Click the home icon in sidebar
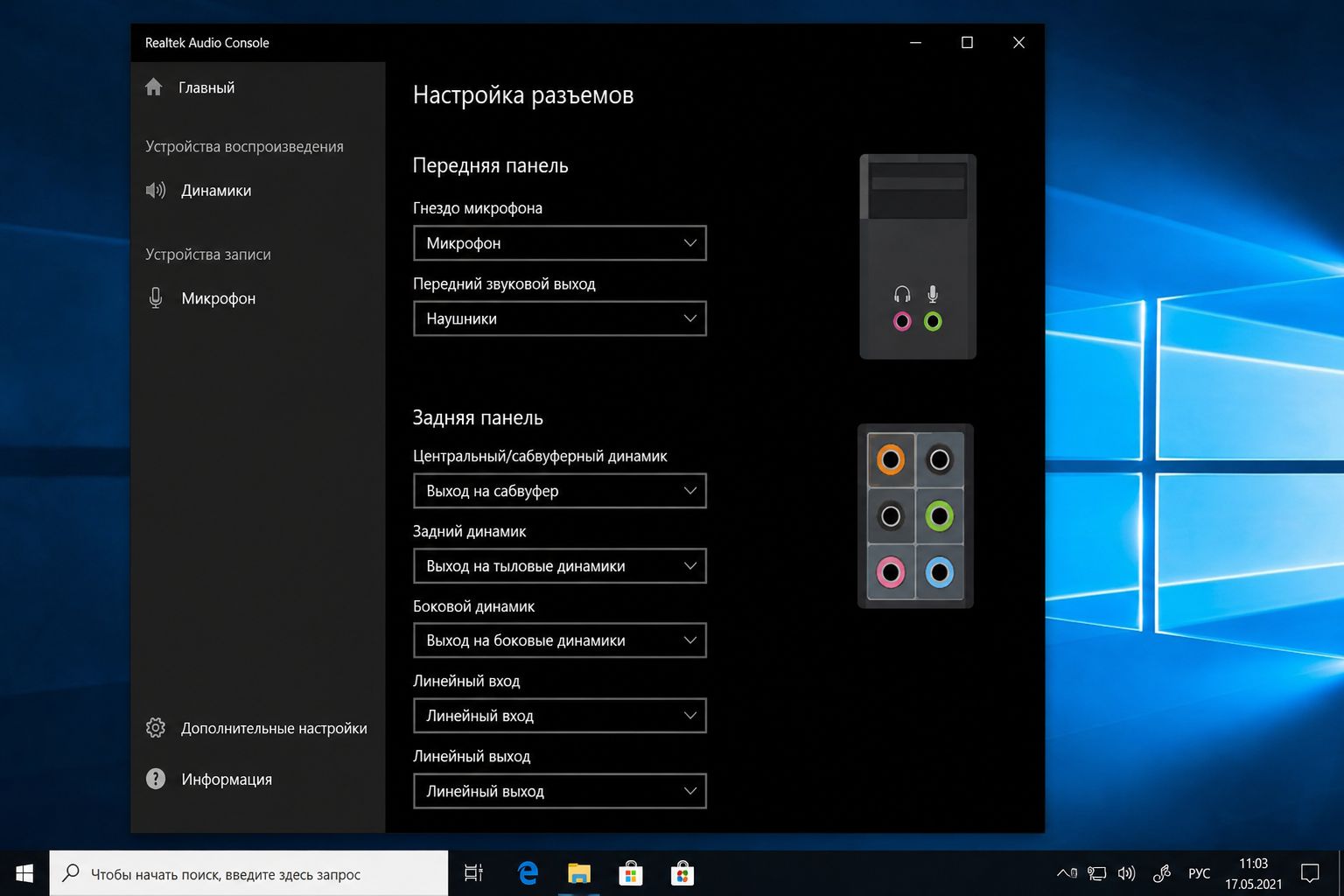 [154, 87]
